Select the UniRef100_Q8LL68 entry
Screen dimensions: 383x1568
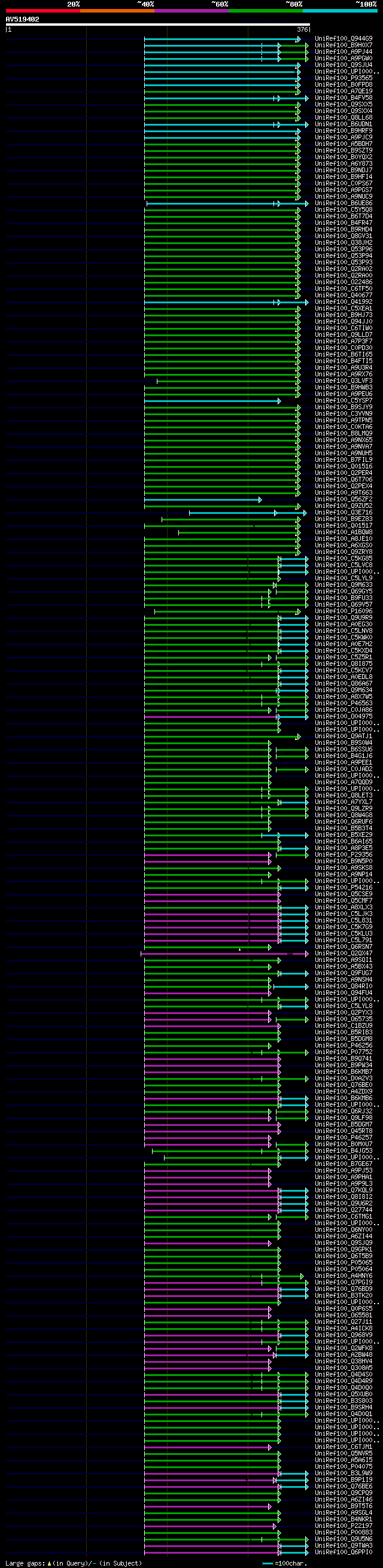click(344, 118)
